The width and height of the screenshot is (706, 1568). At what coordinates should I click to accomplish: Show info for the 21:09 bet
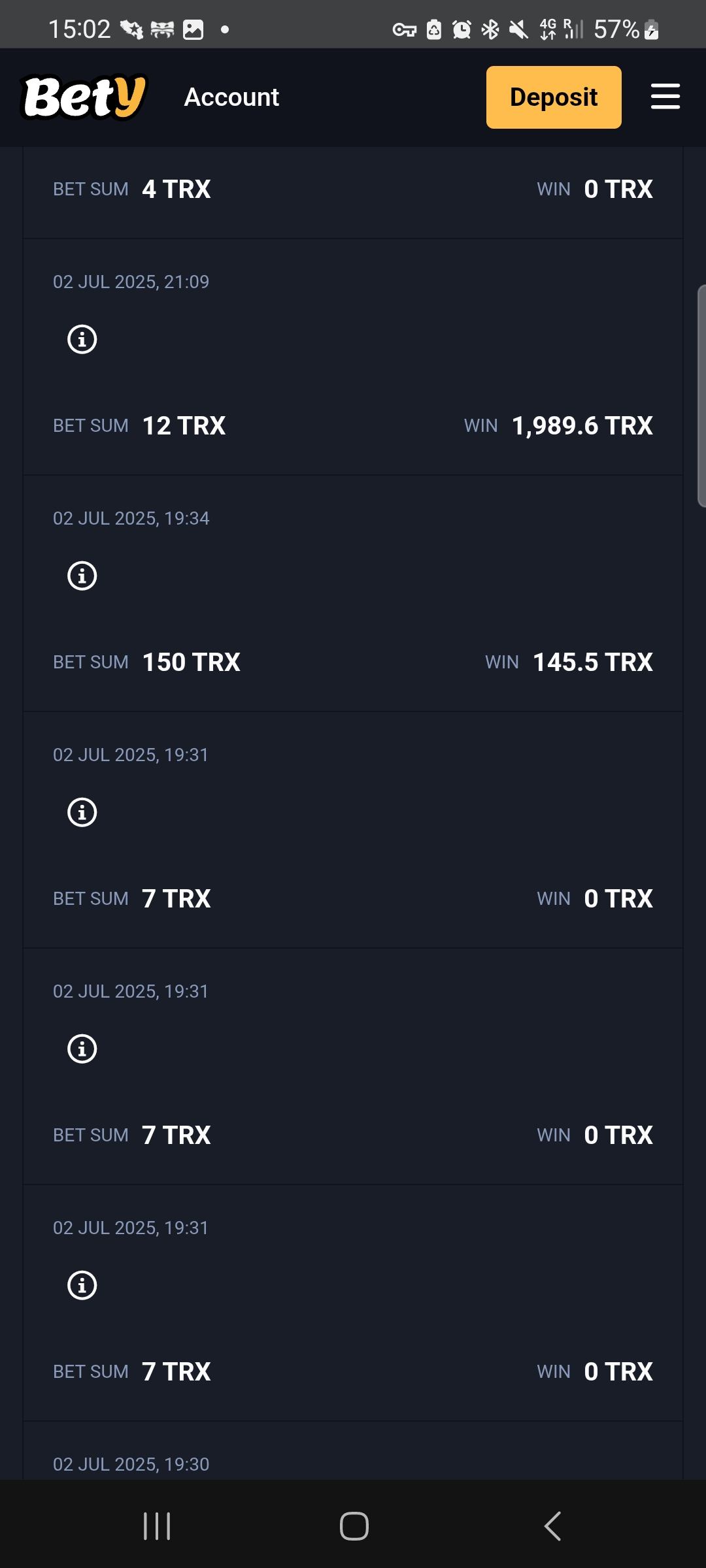tap(82, 340)
